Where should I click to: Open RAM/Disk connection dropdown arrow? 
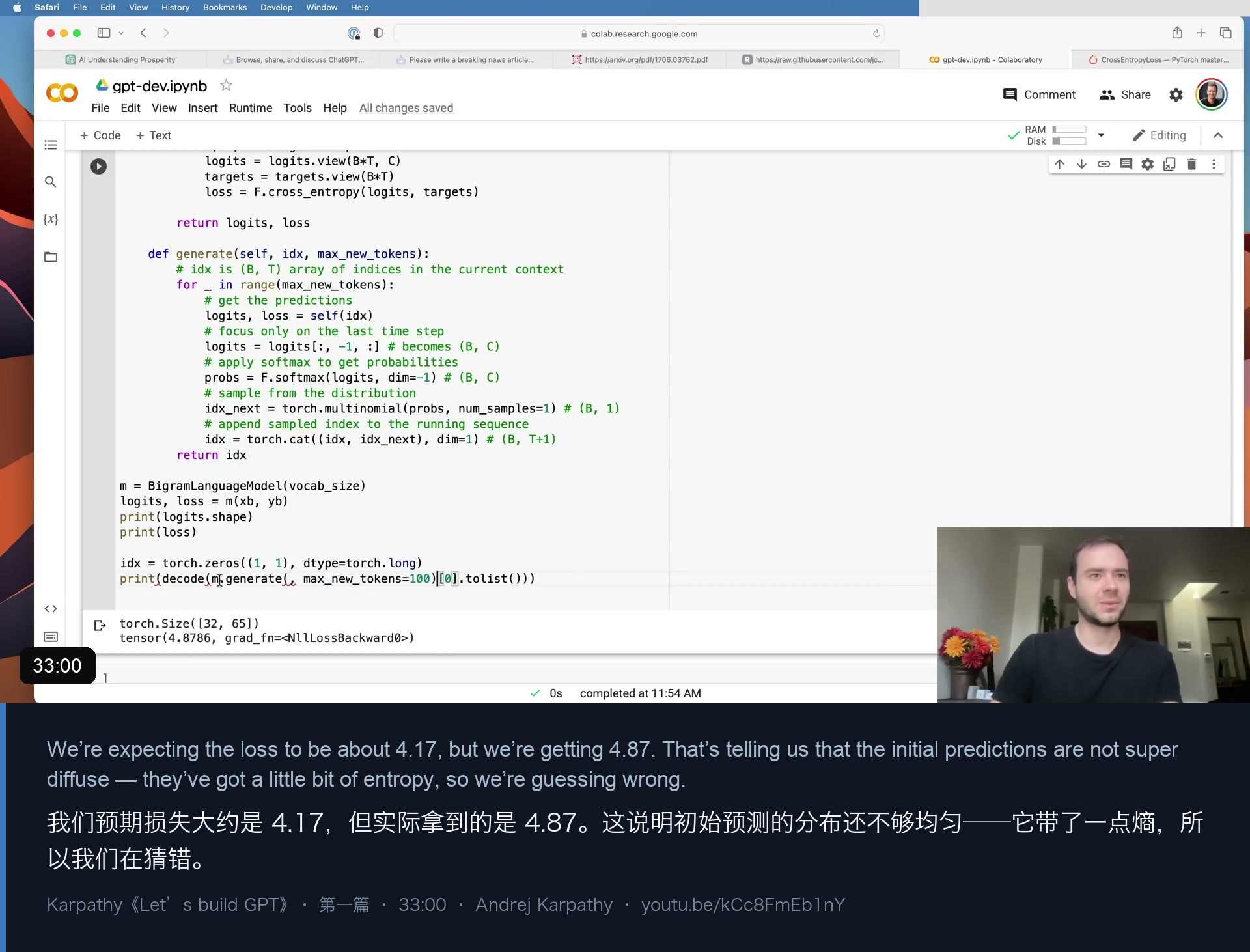coord(1101,135)
